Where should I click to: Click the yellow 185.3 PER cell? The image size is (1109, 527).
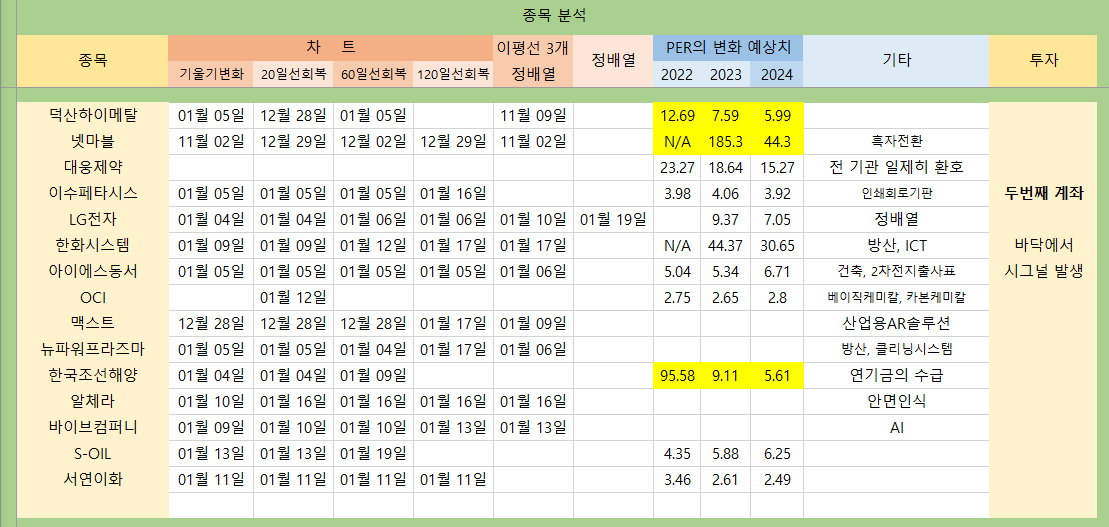(725, 141)
